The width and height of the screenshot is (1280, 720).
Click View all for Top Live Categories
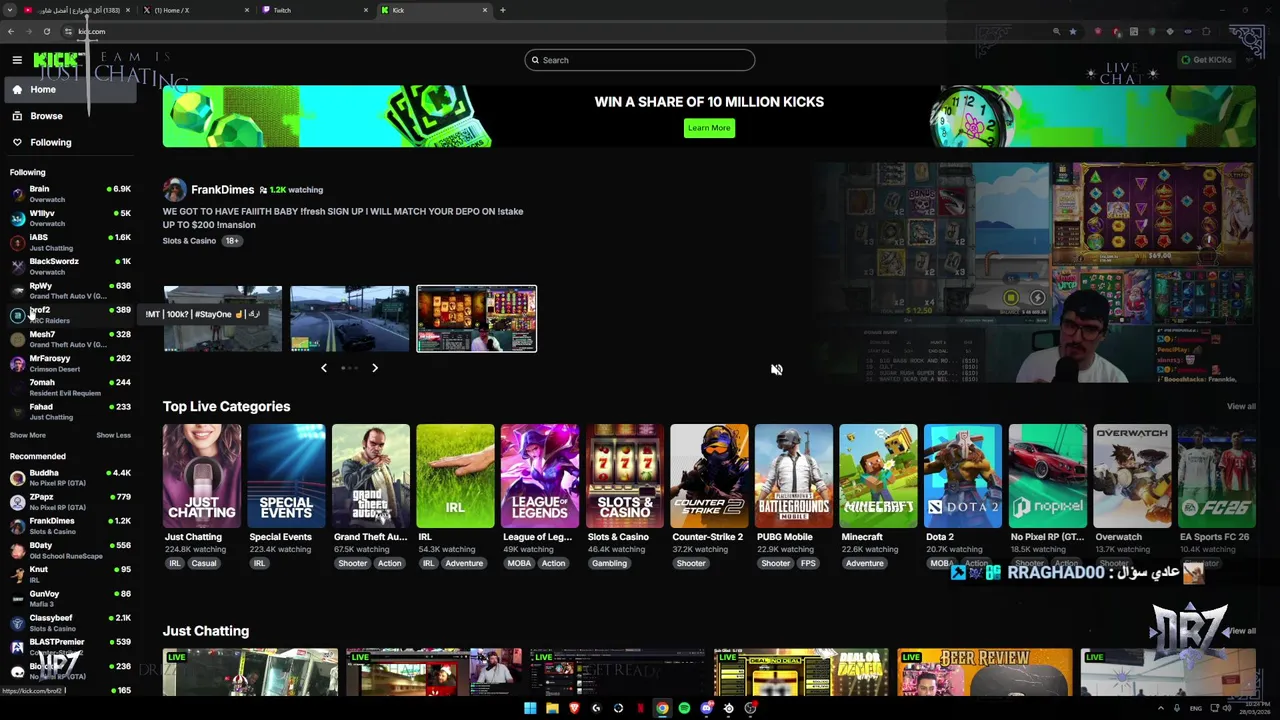point(1241,407)
